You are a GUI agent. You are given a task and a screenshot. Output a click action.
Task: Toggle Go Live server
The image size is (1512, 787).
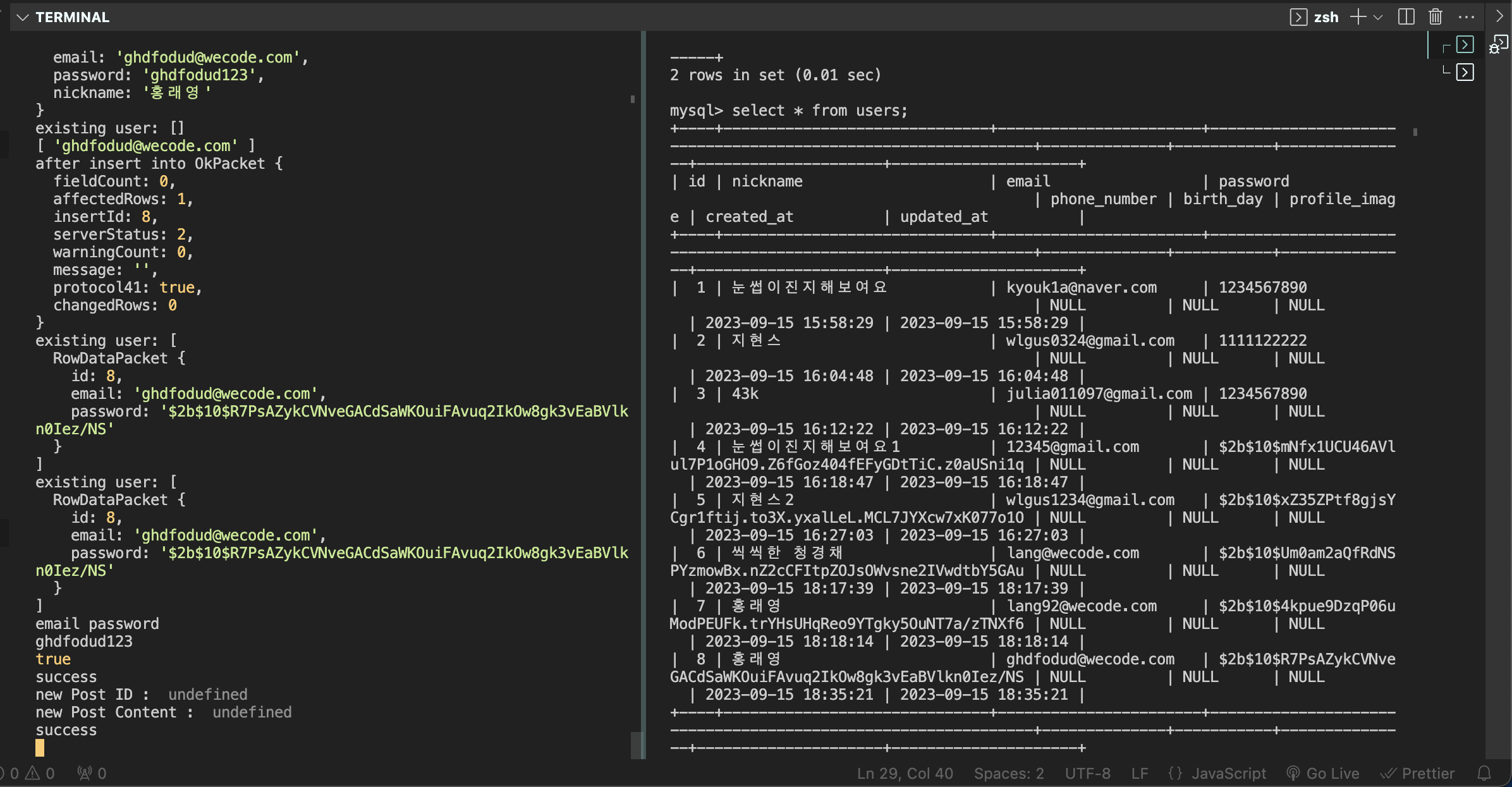[x=1323, y=773]
